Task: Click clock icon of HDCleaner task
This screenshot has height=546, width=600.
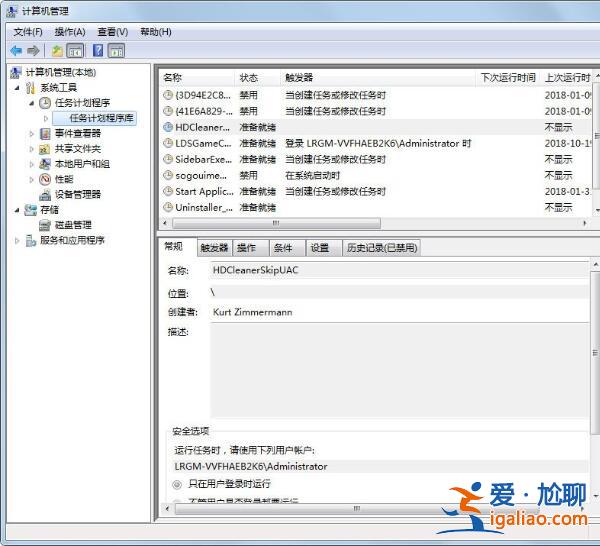Action: click(x=168, y=127)
